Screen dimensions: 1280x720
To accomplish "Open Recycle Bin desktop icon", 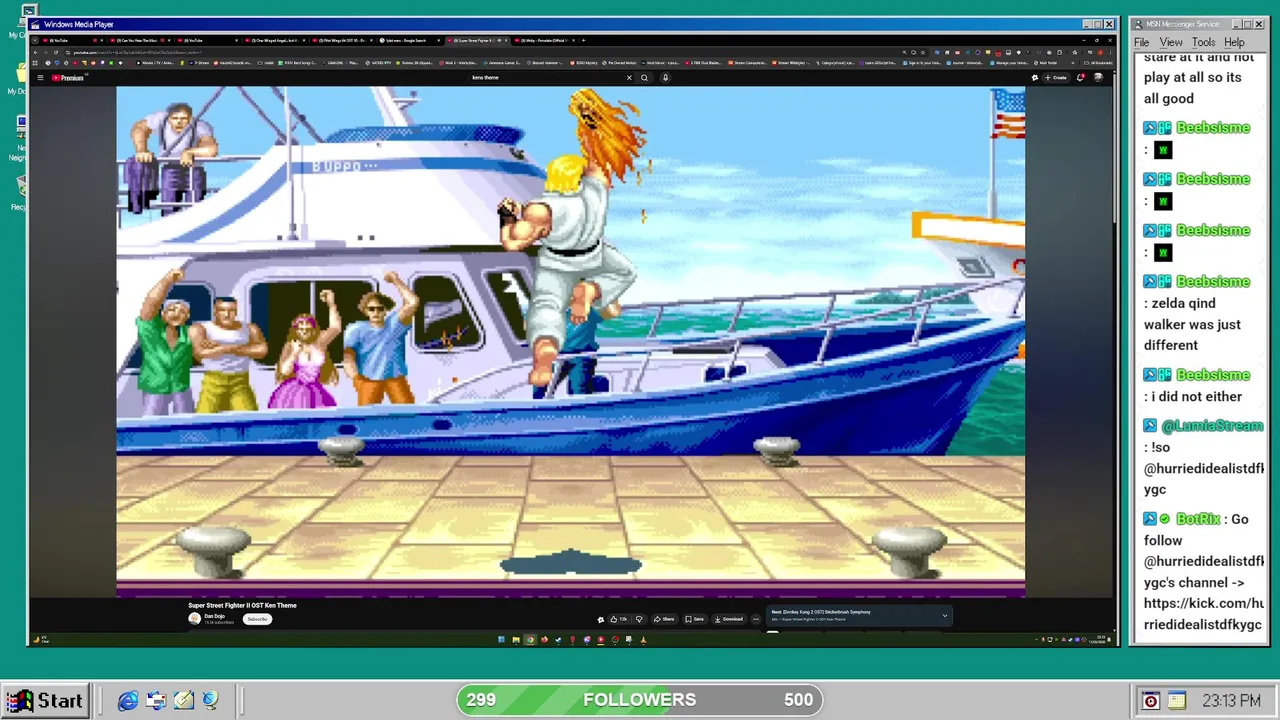I will pyautogui.click(x=19, y=190).
